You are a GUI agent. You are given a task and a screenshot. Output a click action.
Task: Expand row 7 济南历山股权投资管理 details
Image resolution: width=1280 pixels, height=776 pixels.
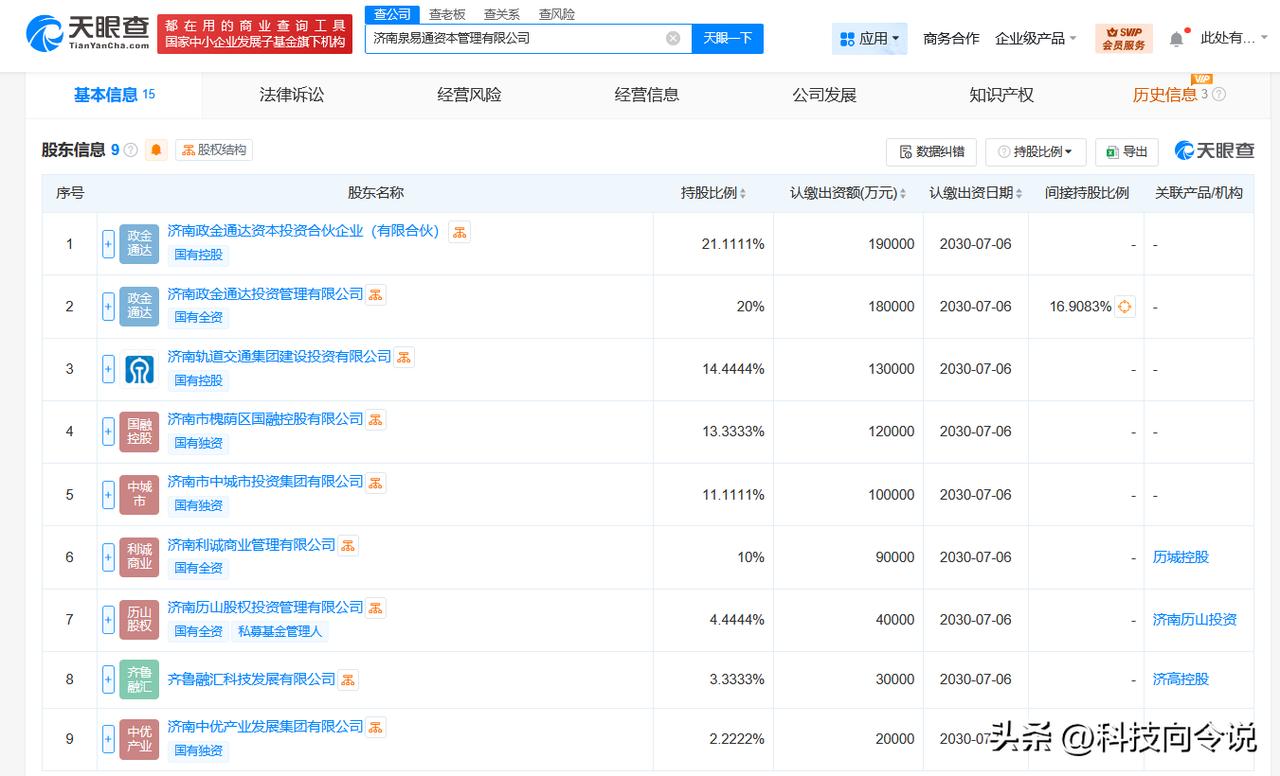108,620
